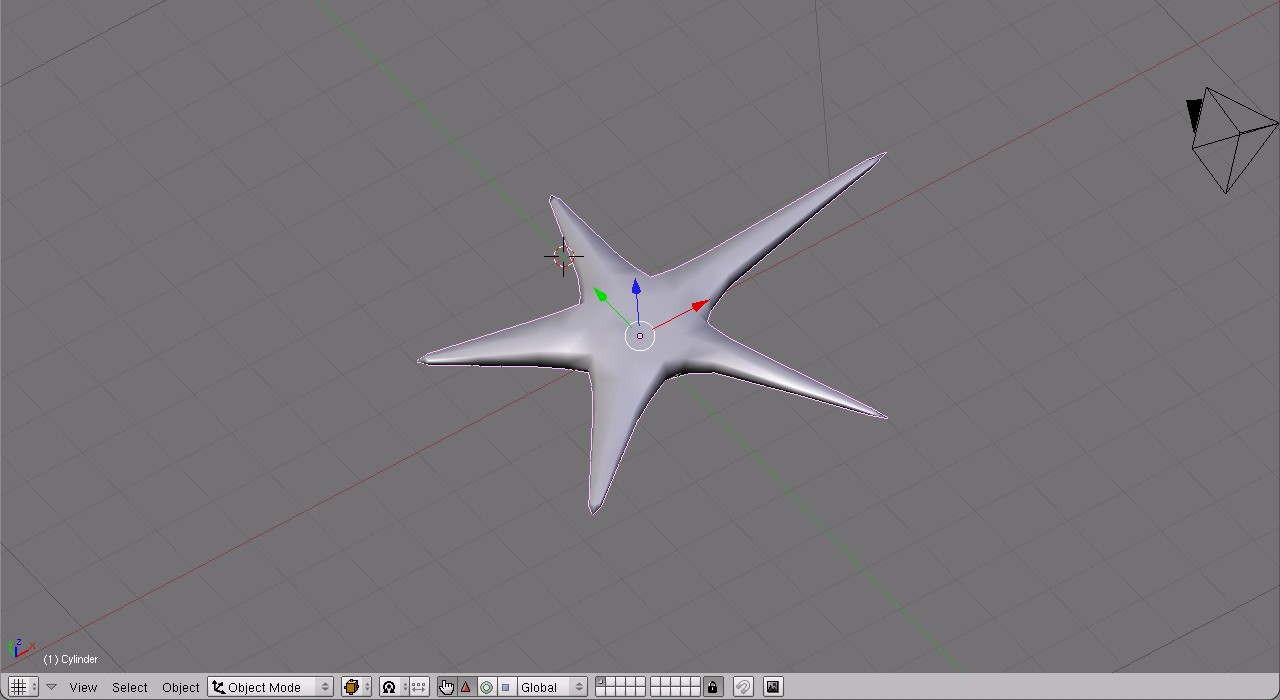Viewport: 1280px width, 700px height.
Task: Toggle the 3D manipulator hand icon
Action: pos(446,687)
